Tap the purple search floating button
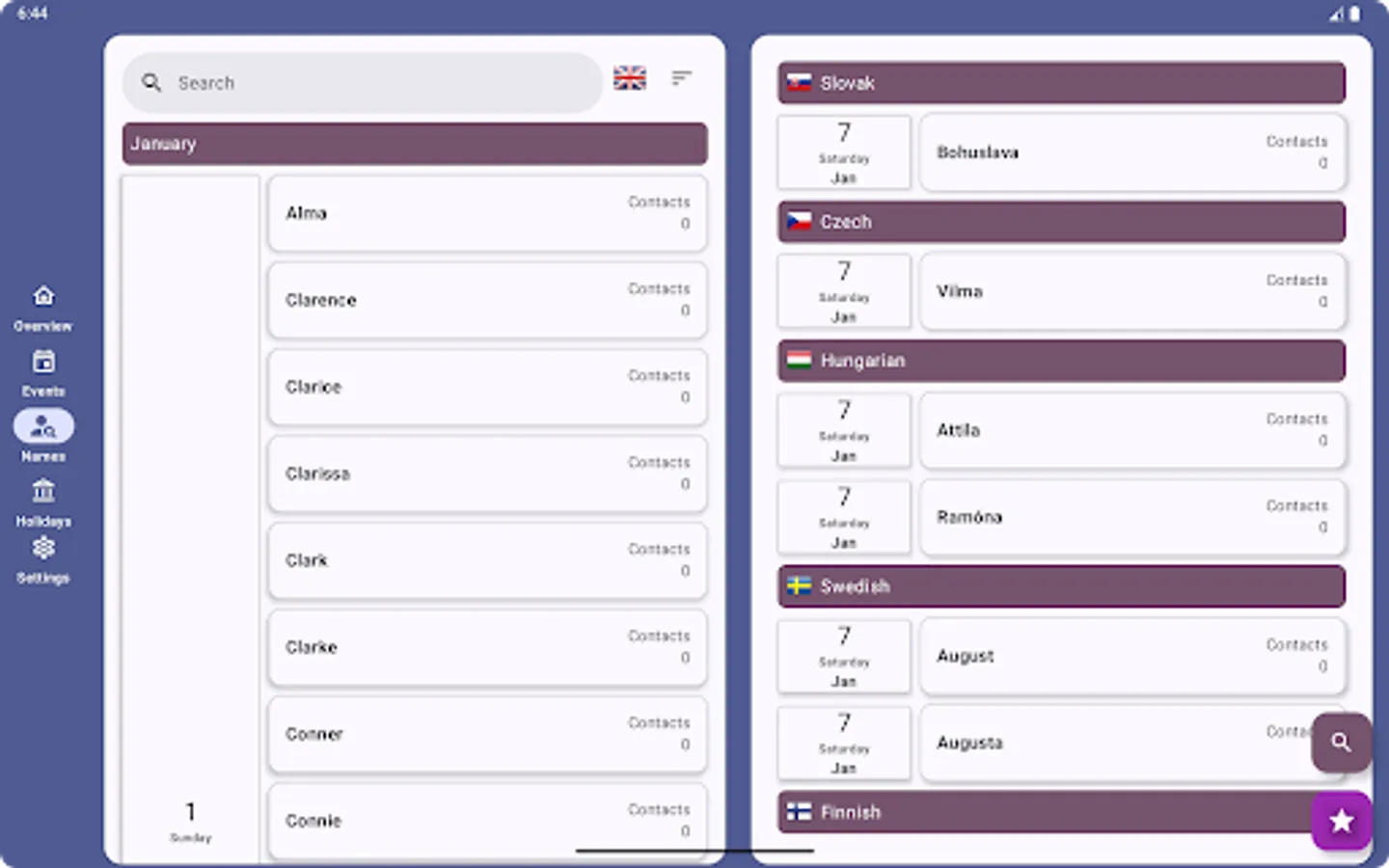This screenshot has height=868, width=1389. coord(1341,743)
